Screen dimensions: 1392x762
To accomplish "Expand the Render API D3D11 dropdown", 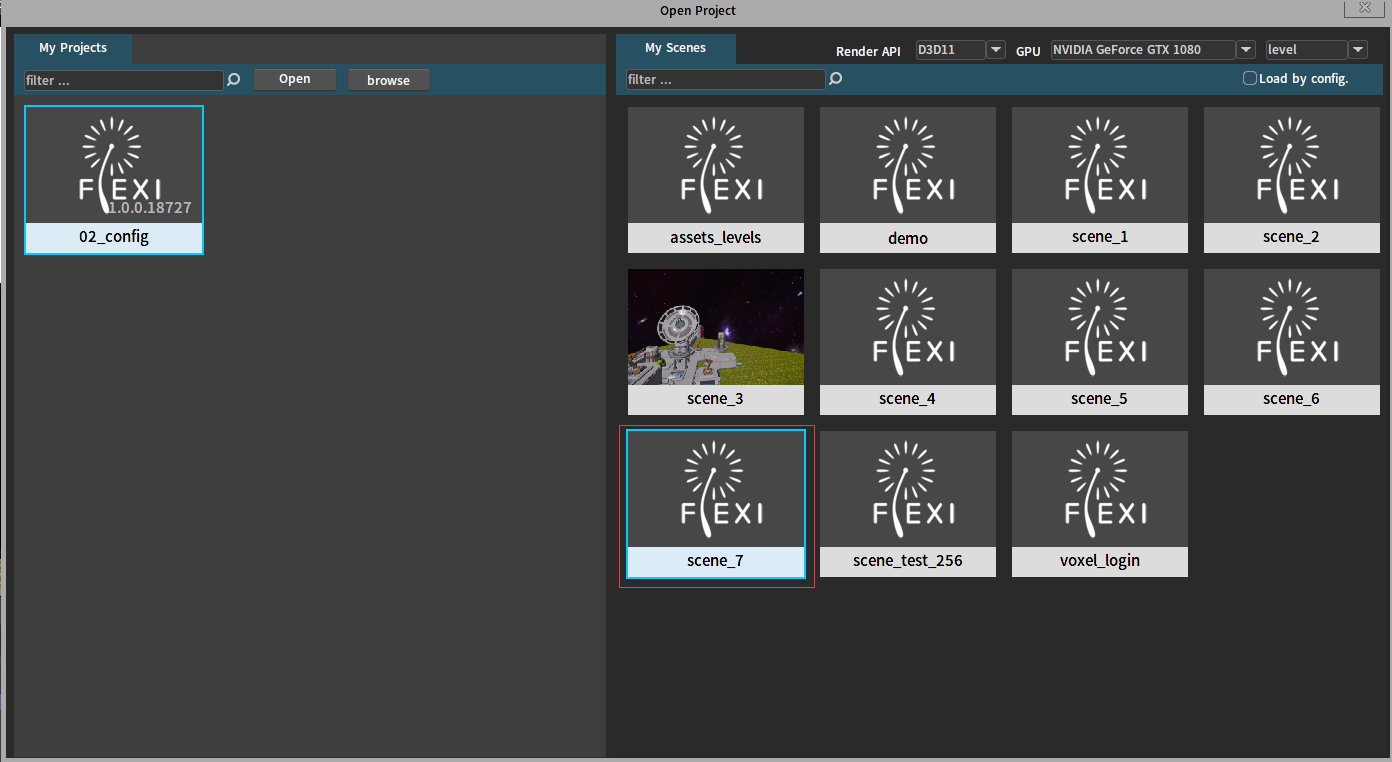I will (995, 50).
